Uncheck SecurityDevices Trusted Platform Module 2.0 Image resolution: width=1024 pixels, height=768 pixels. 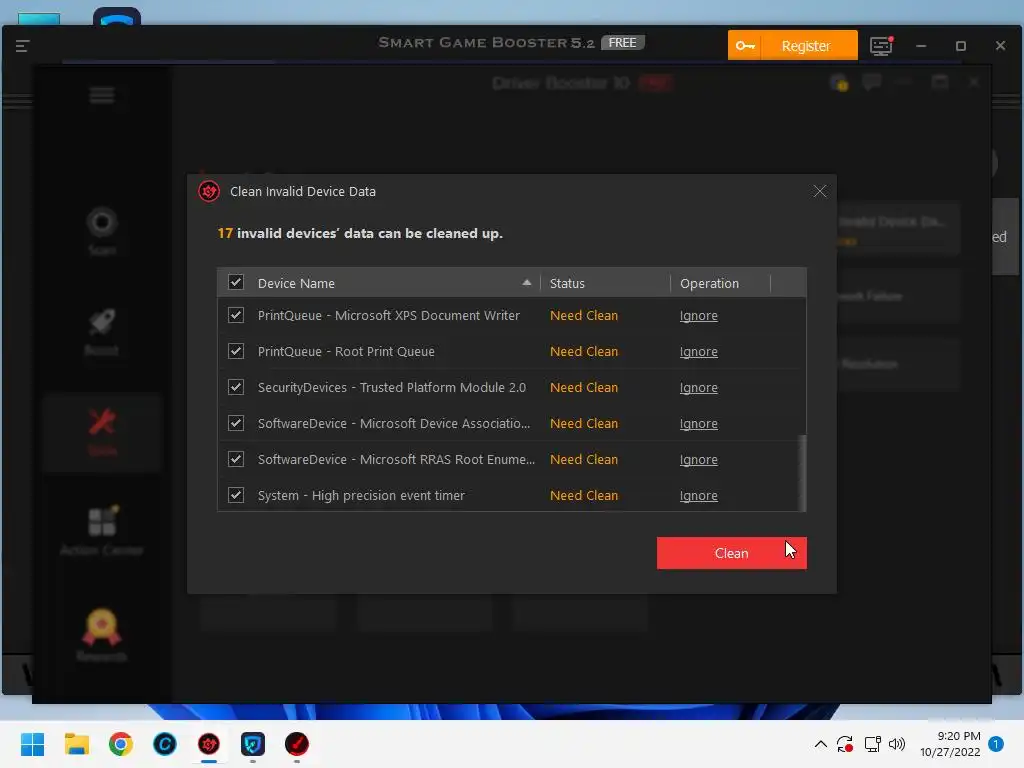(x=236, y=387)
